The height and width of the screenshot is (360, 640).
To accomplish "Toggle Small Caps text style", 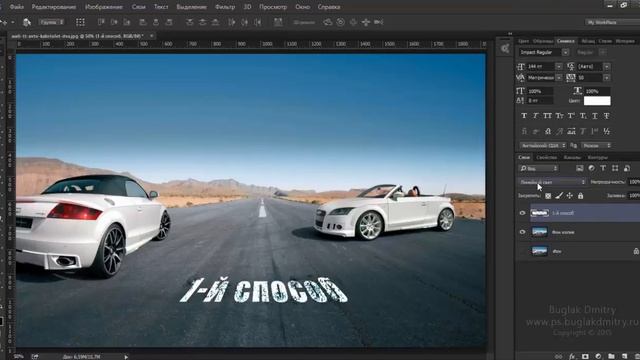I will tap(559, 116).
